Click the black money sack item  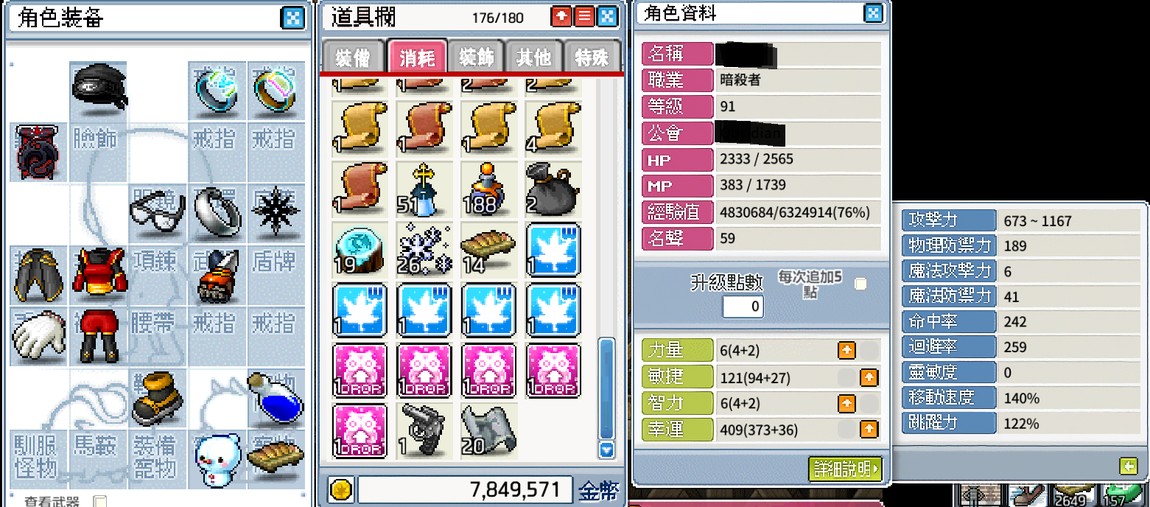(552, 189)
